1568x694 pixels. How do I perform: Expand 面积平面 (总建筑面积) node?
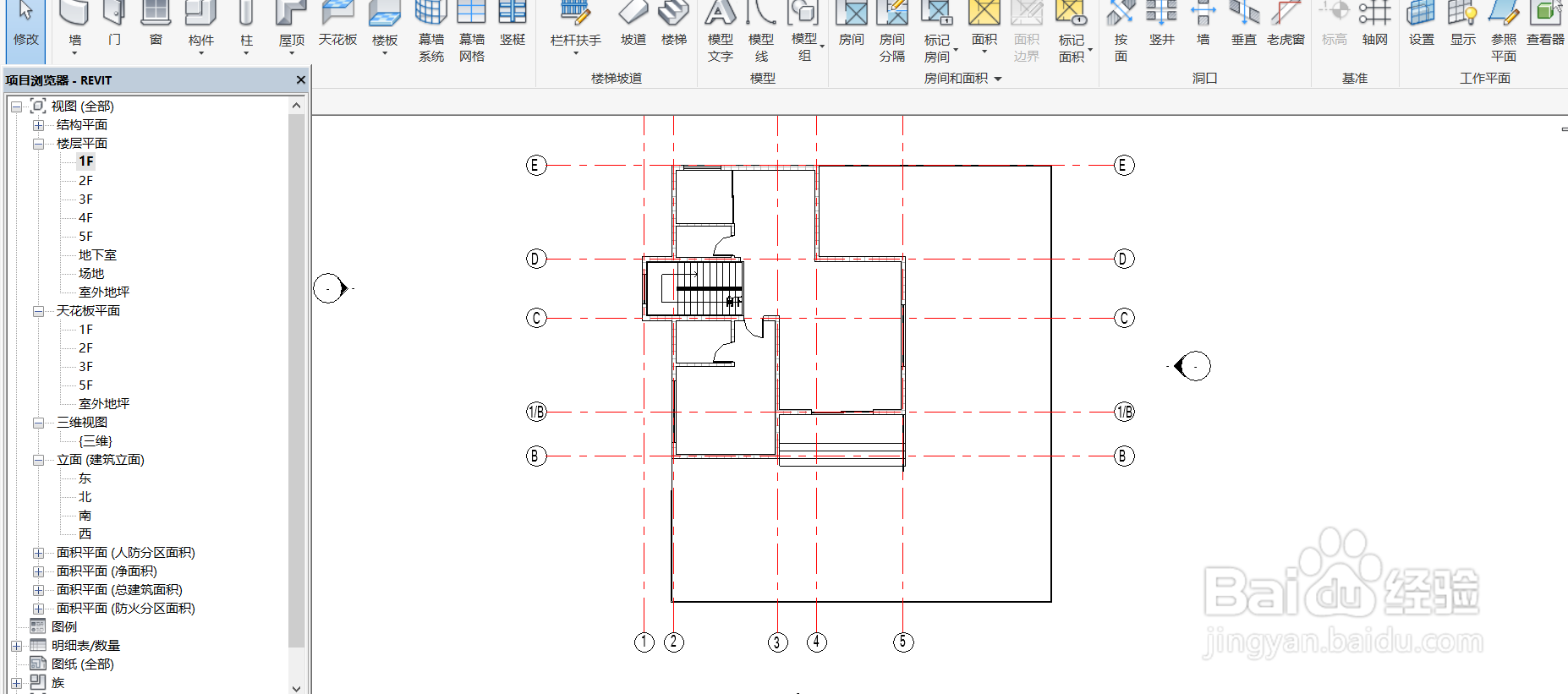coord(38,590)
